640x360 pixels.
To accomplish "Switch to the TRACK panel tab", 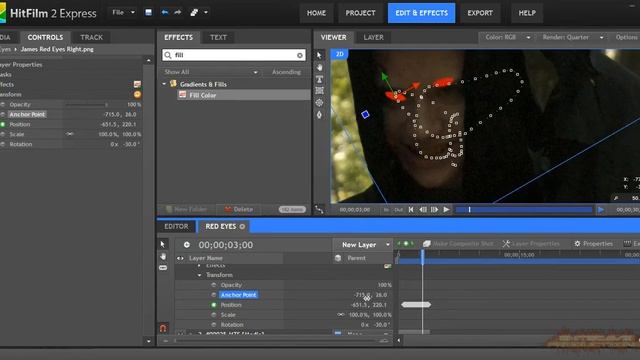I will pyautogui.click(x=91, y=37).
